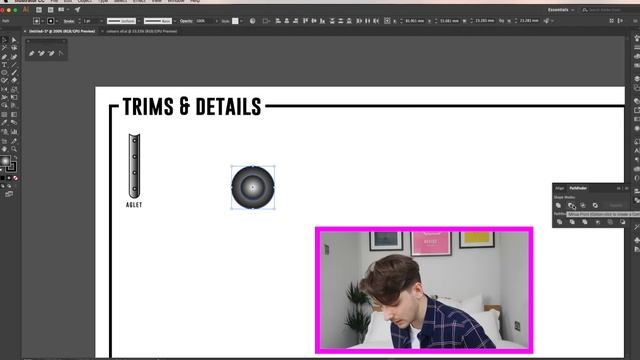Click Exclude shape mode in Pathfinder
Screen dimensions: 640x360
pyautogui.click(x=595, y=205)
